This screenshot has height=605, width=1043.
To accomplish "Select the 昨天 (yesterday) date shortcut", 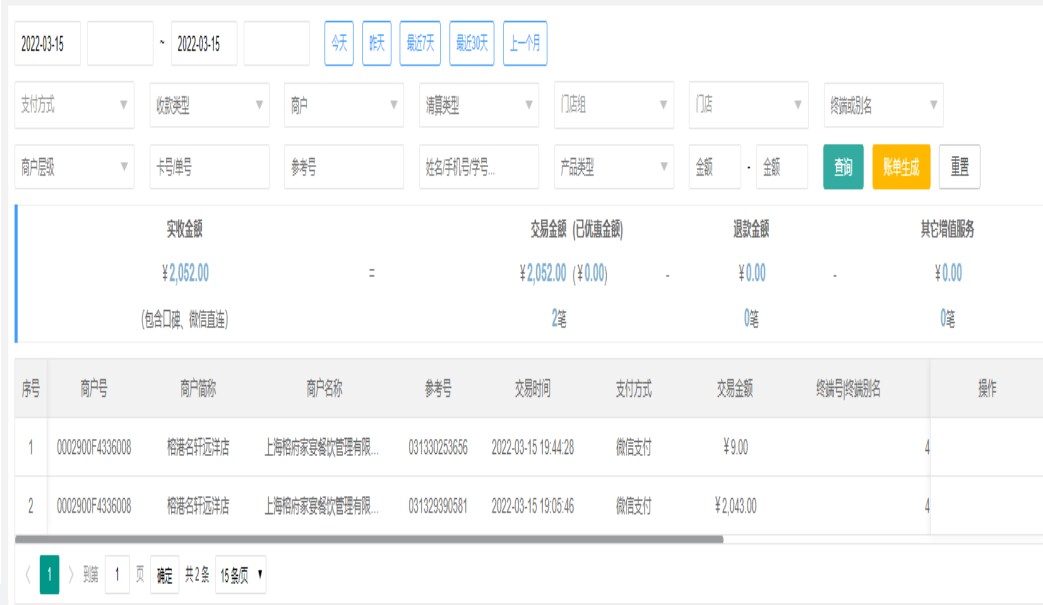I will point(376,44).
